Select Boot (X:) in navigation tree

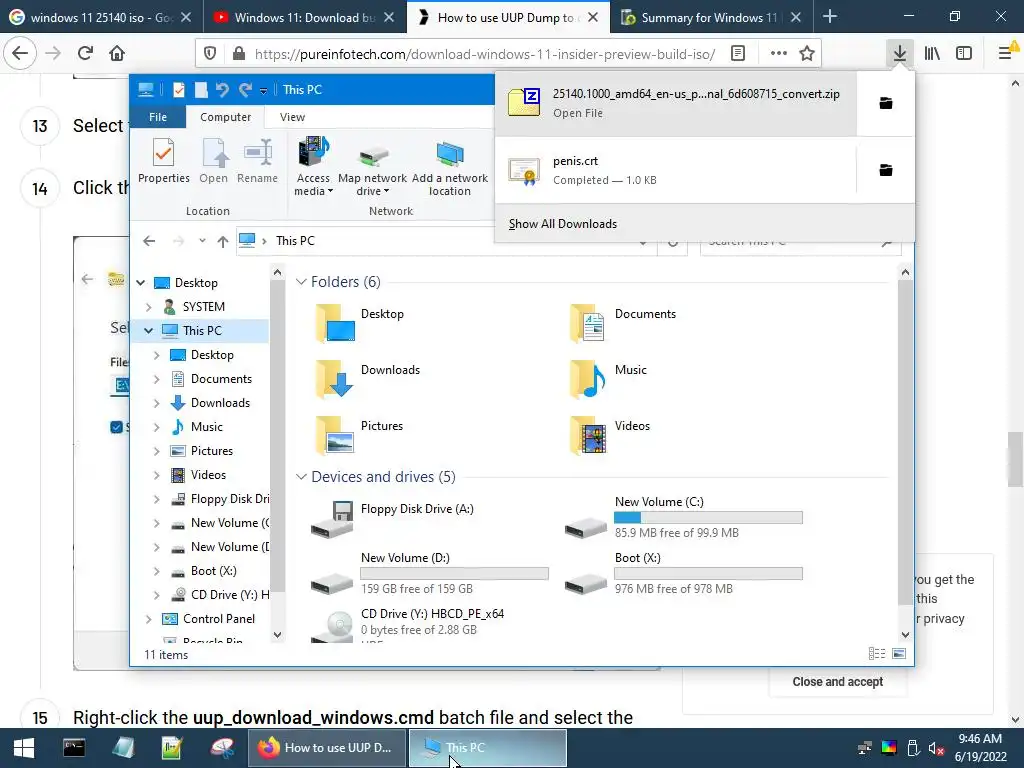pos(214,571)
